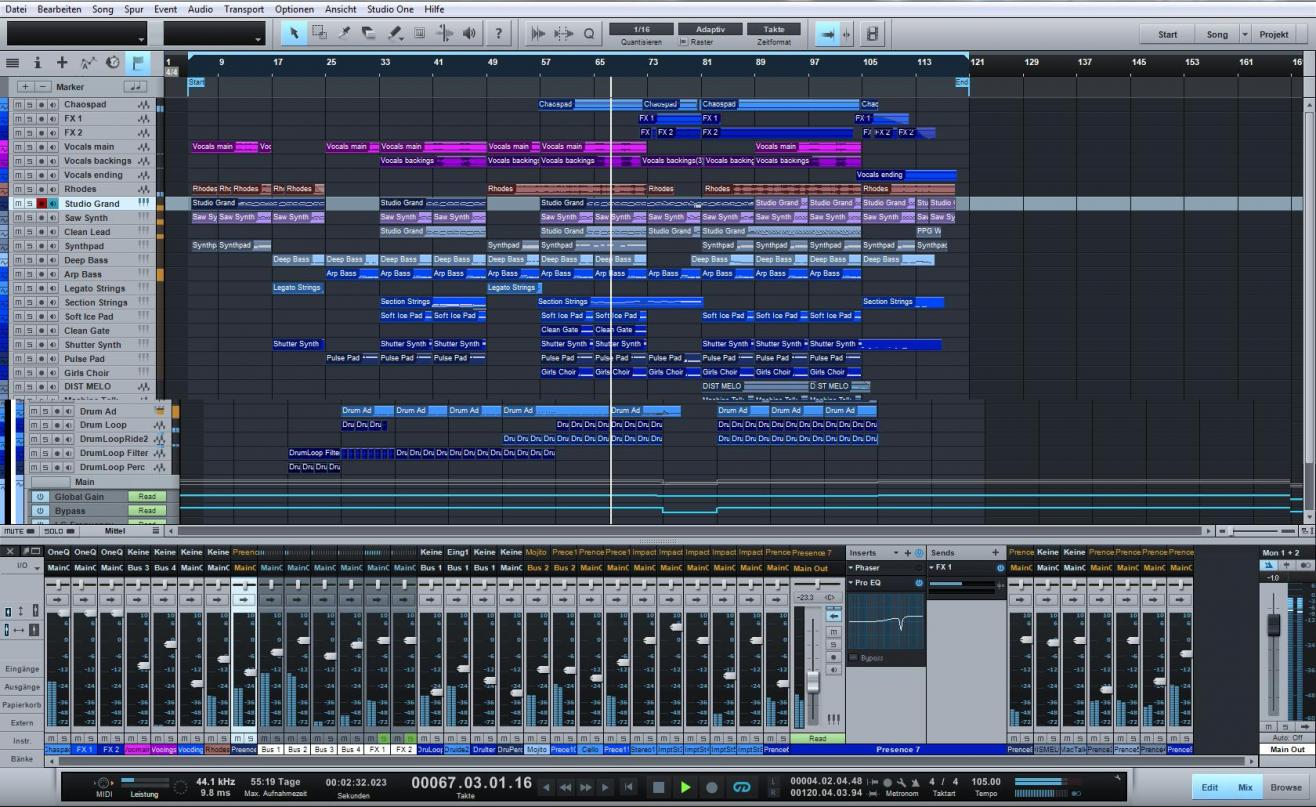Open the Transport menu
The width and height of the screenshot is (1316, 807).
pos(244,9)
